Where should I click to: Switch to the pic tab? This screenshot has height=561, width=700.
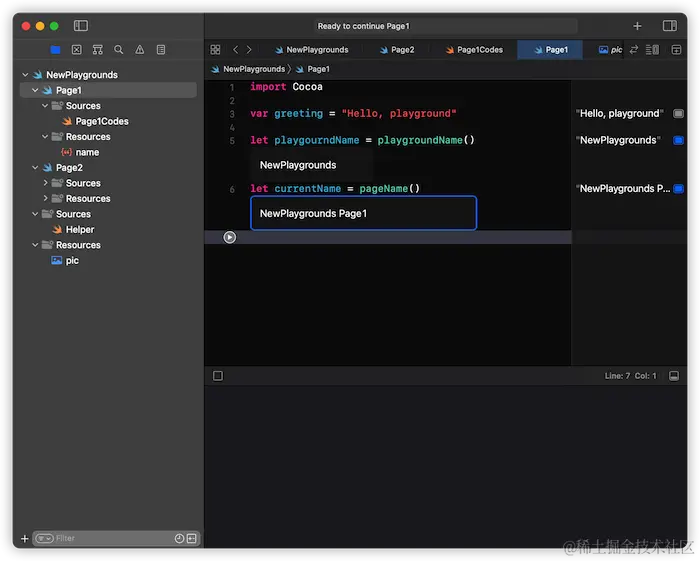[610, 50]
